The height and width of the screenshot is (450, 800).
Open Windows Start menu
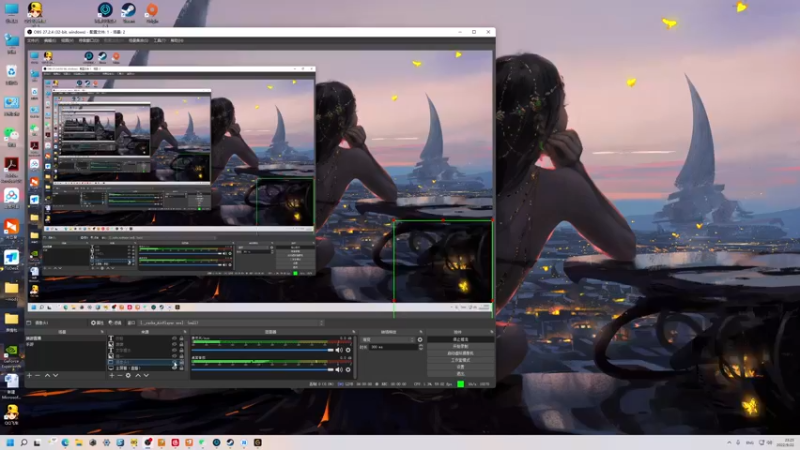10,442
